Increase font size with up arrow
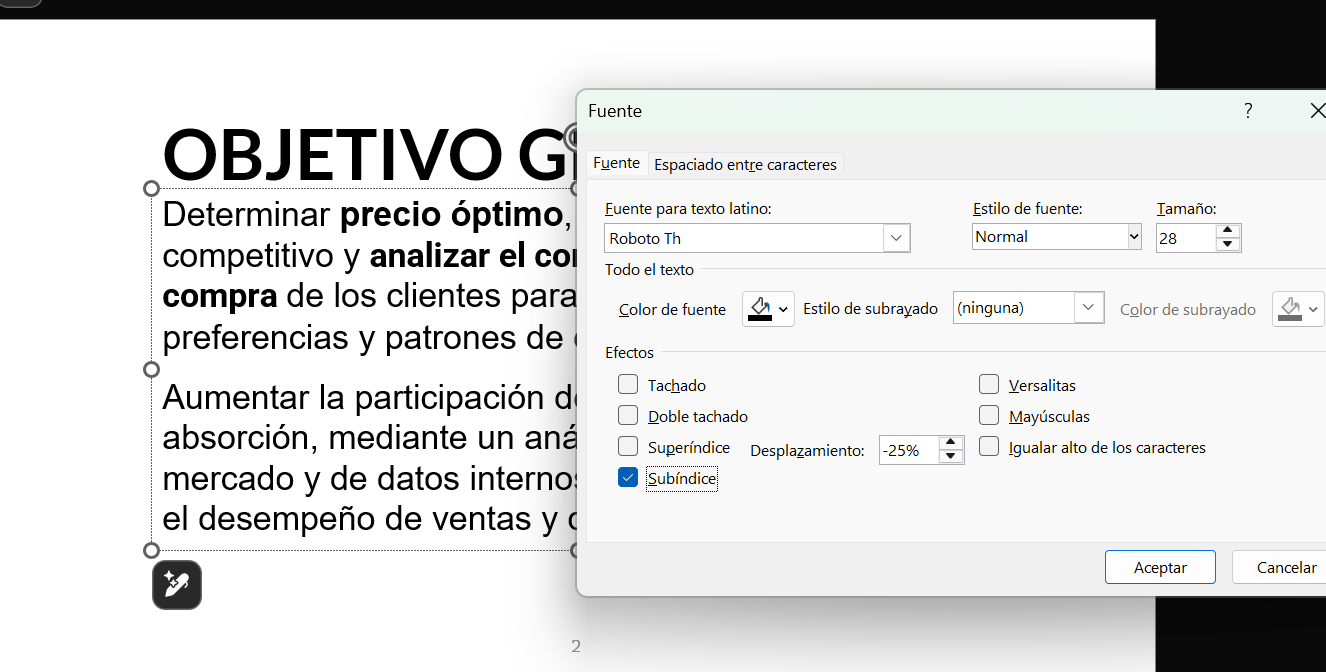 (x=1228, y=231)
